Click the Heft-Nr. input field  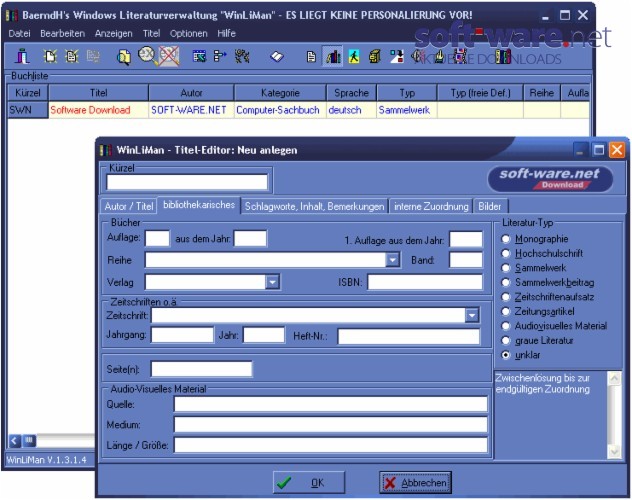click(x=409, y=336)
